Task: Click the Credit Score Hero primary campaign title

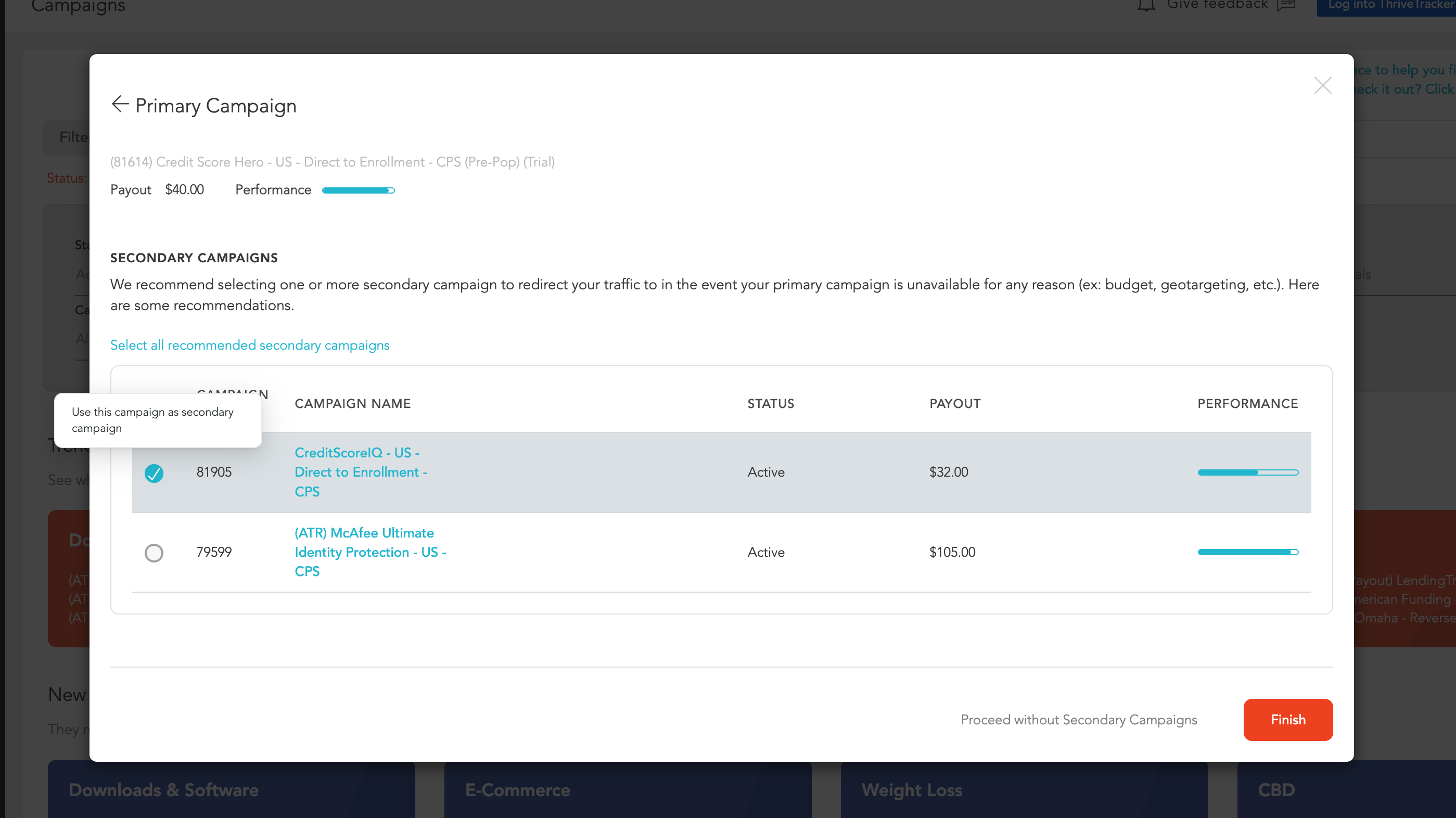Action: point(333,162)
